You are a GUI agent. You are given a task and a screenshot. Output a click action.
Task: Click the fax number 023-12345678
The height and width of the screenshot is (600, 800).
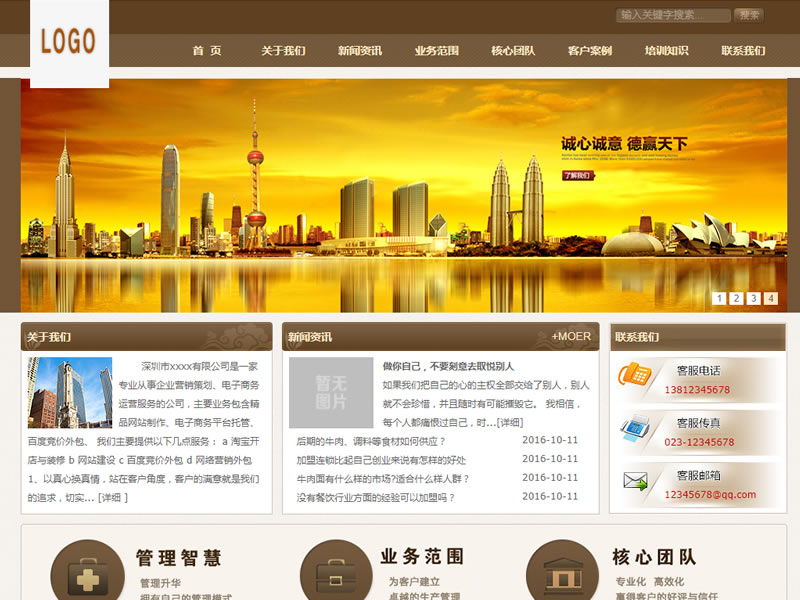tap(699, 442)
